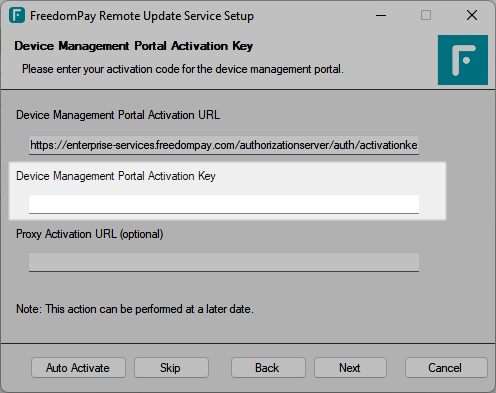The image size is (496, 393).
Task: Minimize the setup window
Action: 381,15
